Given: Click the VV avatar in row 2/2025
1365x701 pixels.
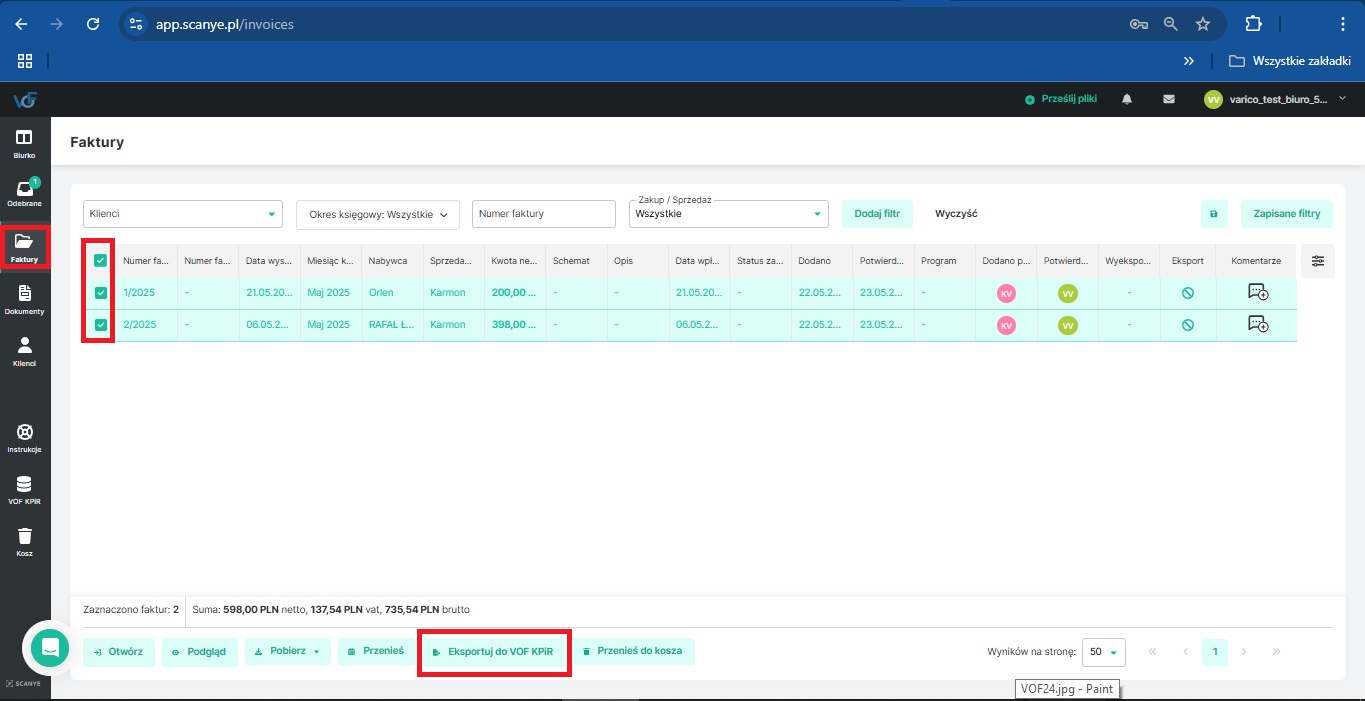Looking at the screenshot, I should (1068, 326).
